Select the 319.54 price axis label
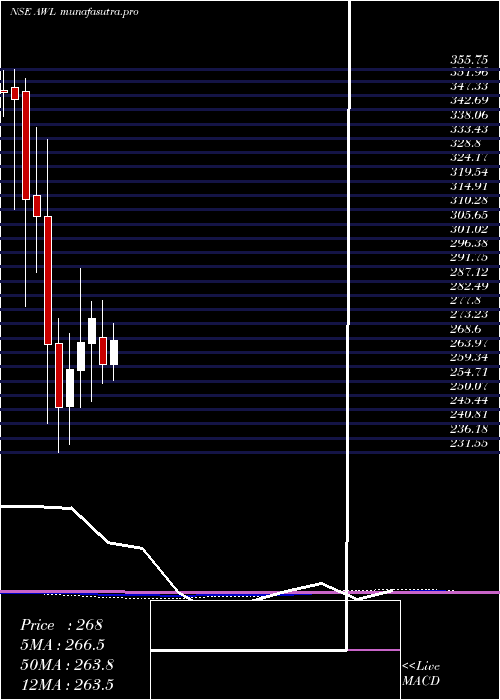The image size is (500, 700). coord(469,171)
